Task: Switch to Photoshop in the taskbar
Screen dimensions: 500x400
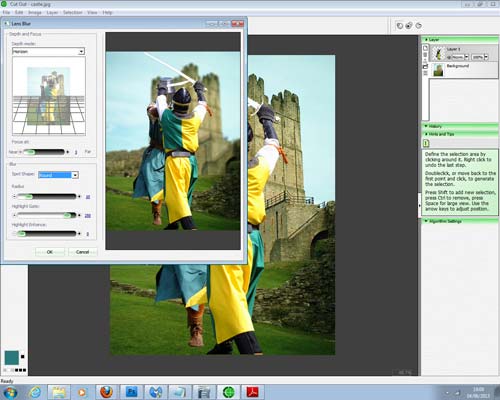Action: point(131,392)
